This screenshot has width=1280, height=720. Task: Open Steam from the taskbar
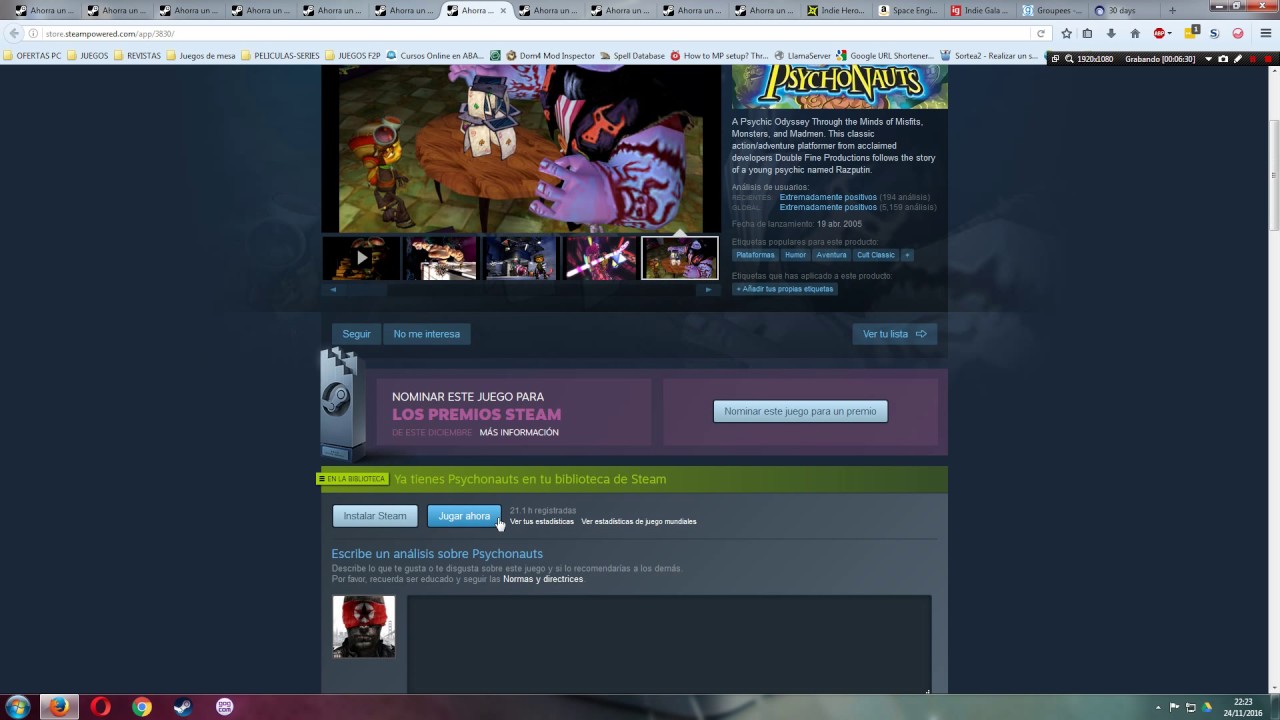coord(183,707)
